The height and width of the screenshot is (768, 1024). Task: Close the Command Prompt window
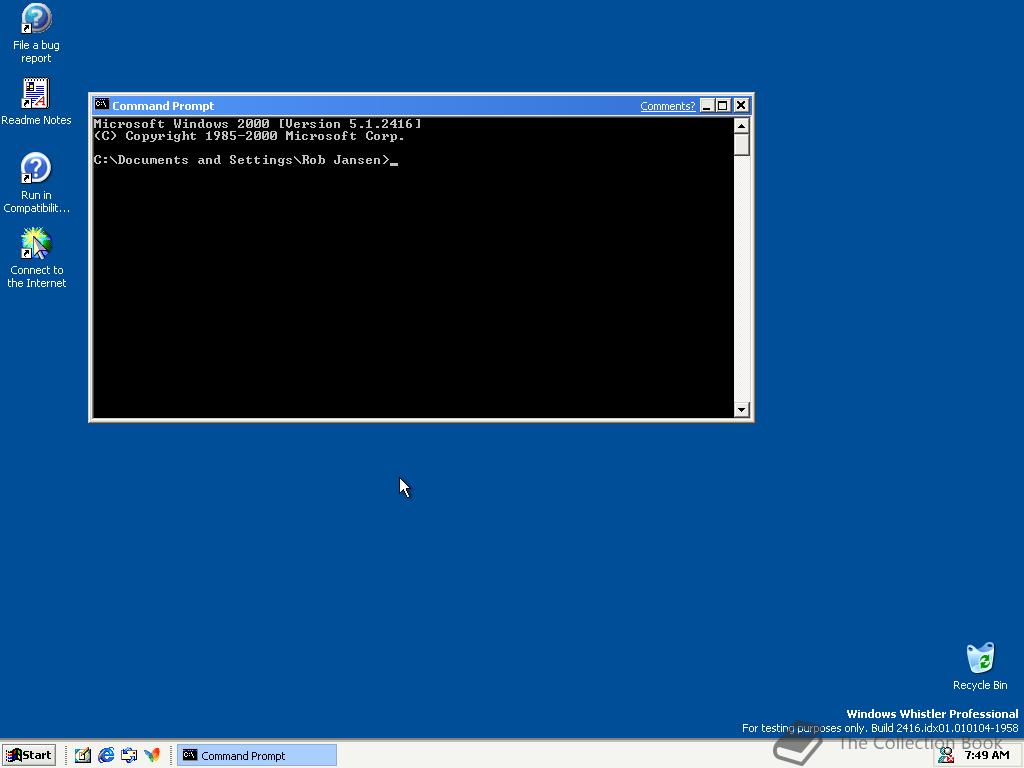click(741, 105)
